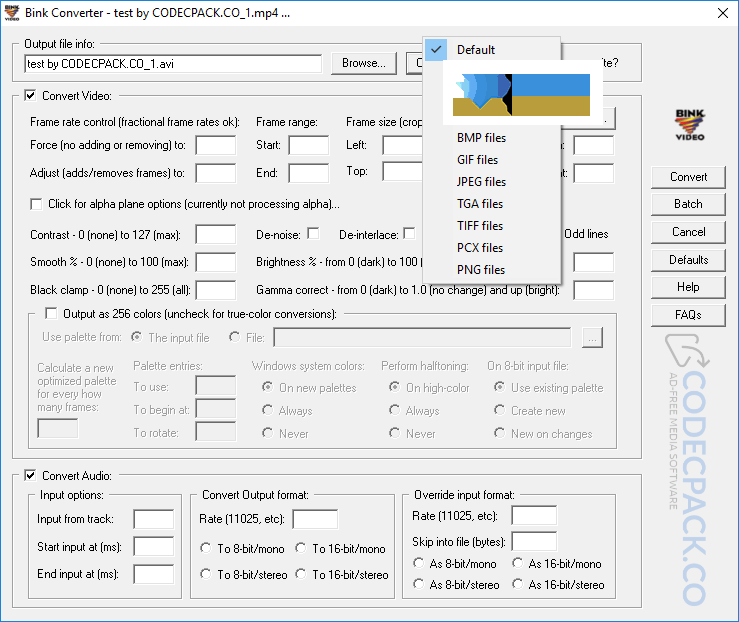Reset settings with Defaults button

[688, 260]
